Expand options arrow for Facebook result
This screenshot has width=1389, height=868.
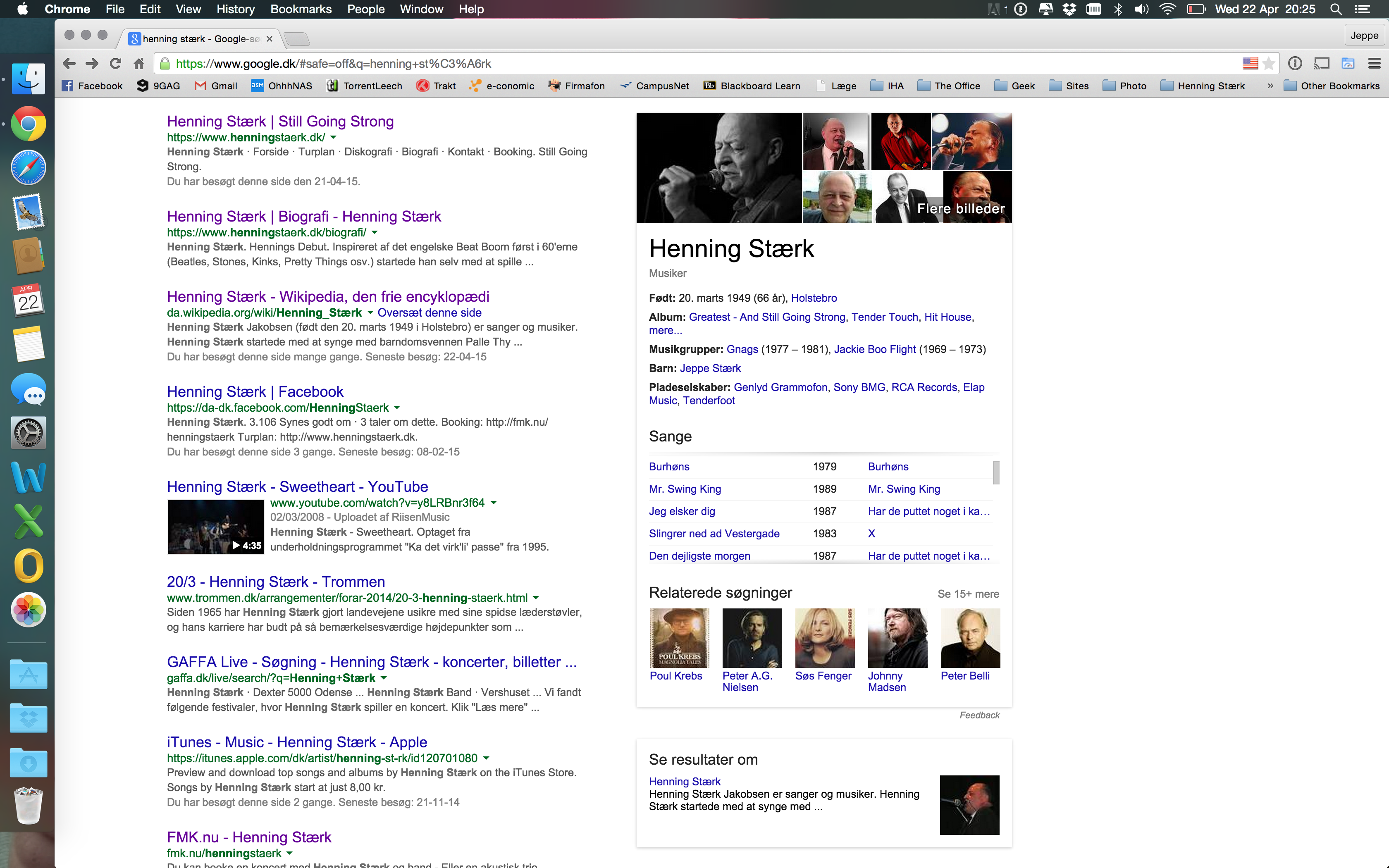pyautogui.click(x=397, y=408)
